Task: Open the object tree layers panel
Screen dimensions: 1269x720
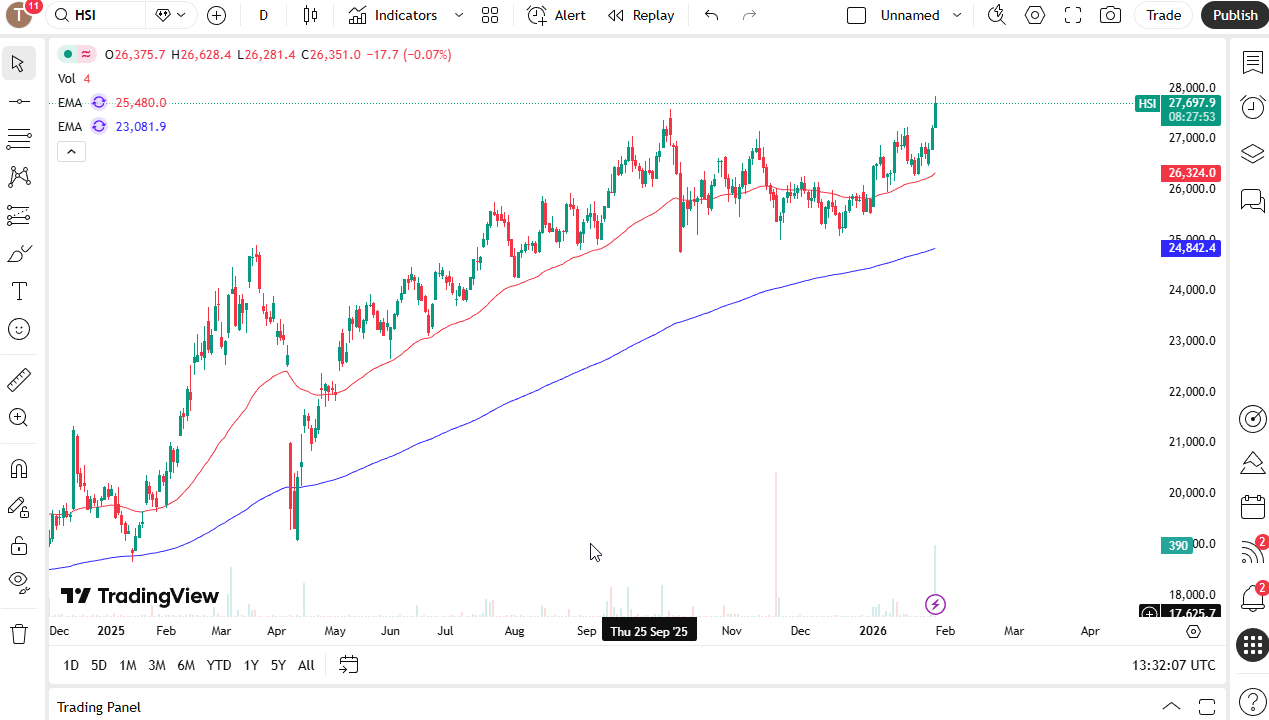Action: (x=1252, y=154)
